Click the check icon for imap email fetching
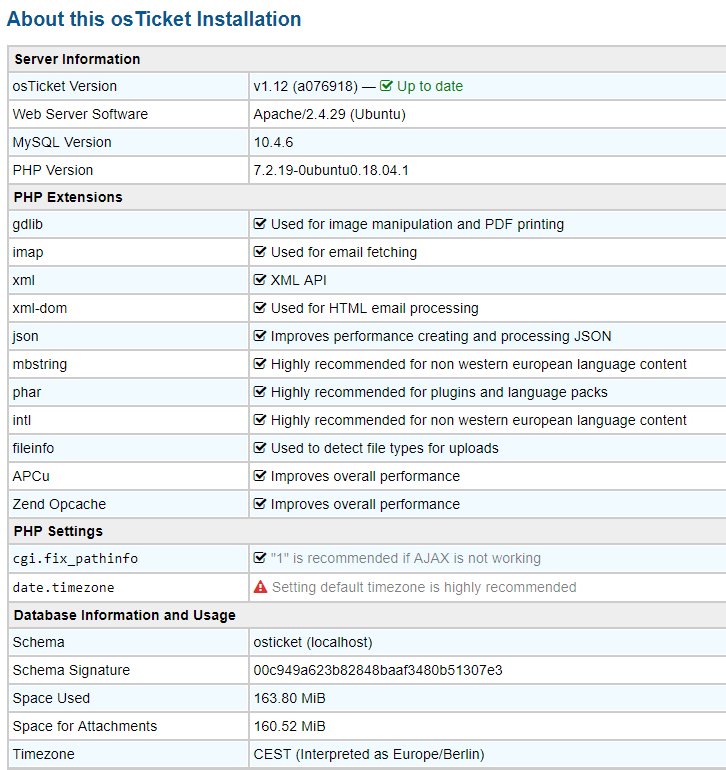This screenshot has height=770, width=726. coord(259,252)
